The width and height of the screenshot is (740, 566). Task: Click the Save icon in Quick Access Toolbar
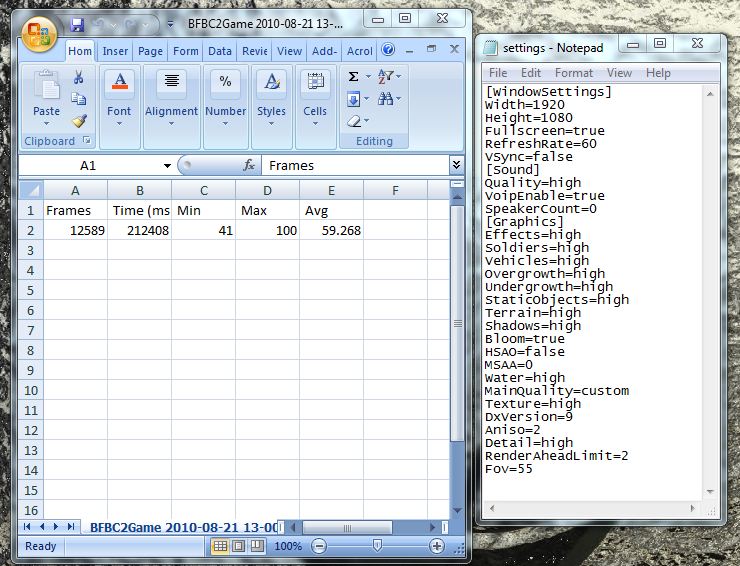[x=77, y=25]
